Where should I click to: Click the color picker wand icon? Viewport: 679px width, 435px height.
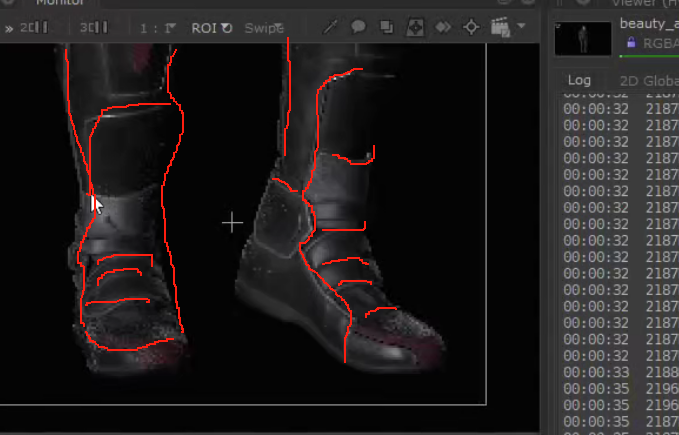[332, 27]
